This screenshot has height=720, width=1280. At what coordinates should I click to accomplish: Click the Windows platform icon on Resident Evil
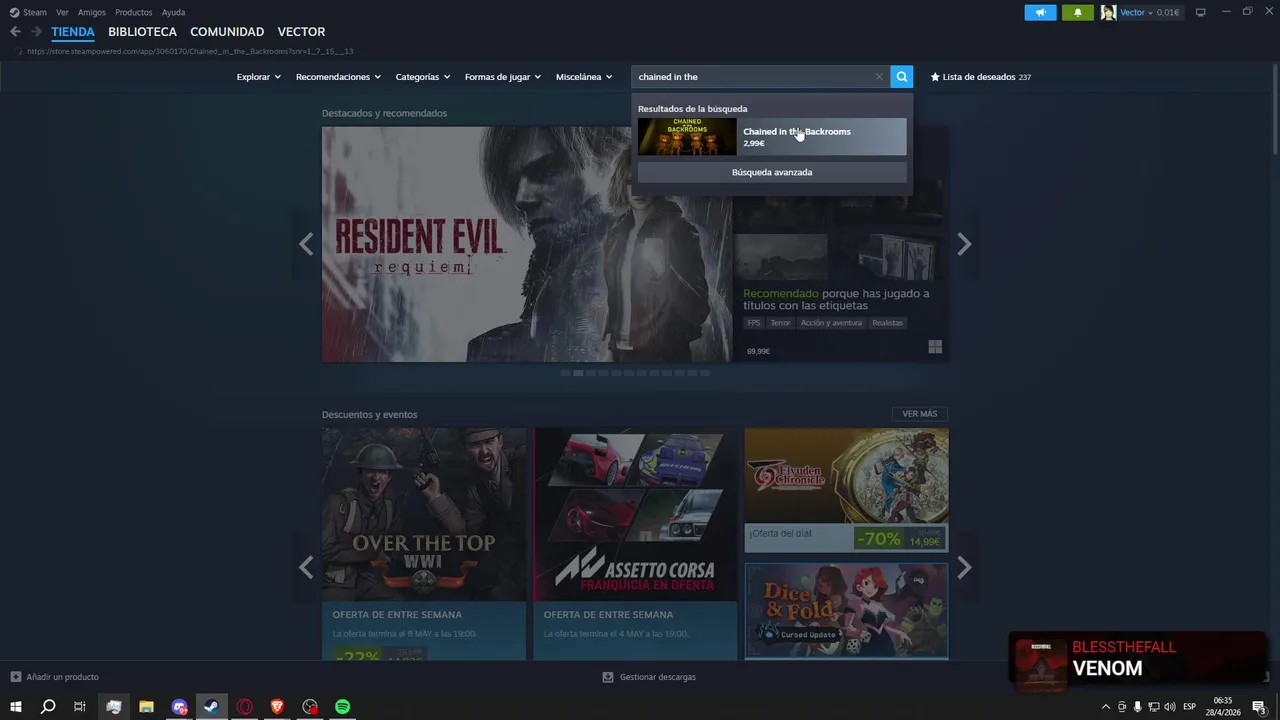click(x=935, y=347)
